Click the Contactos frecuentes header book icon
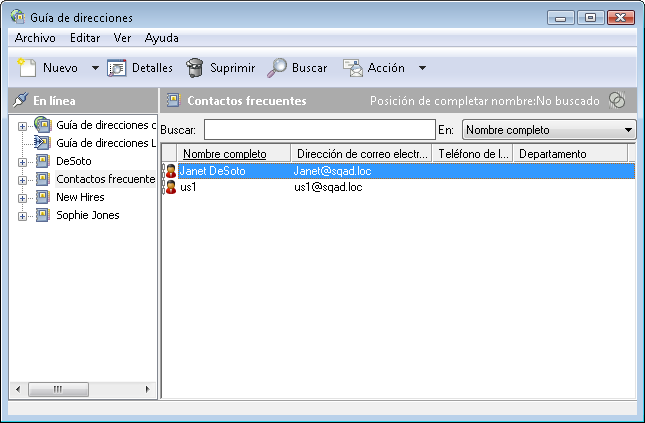The height and width of the screenshot is (423, 645). pos(174,100)
